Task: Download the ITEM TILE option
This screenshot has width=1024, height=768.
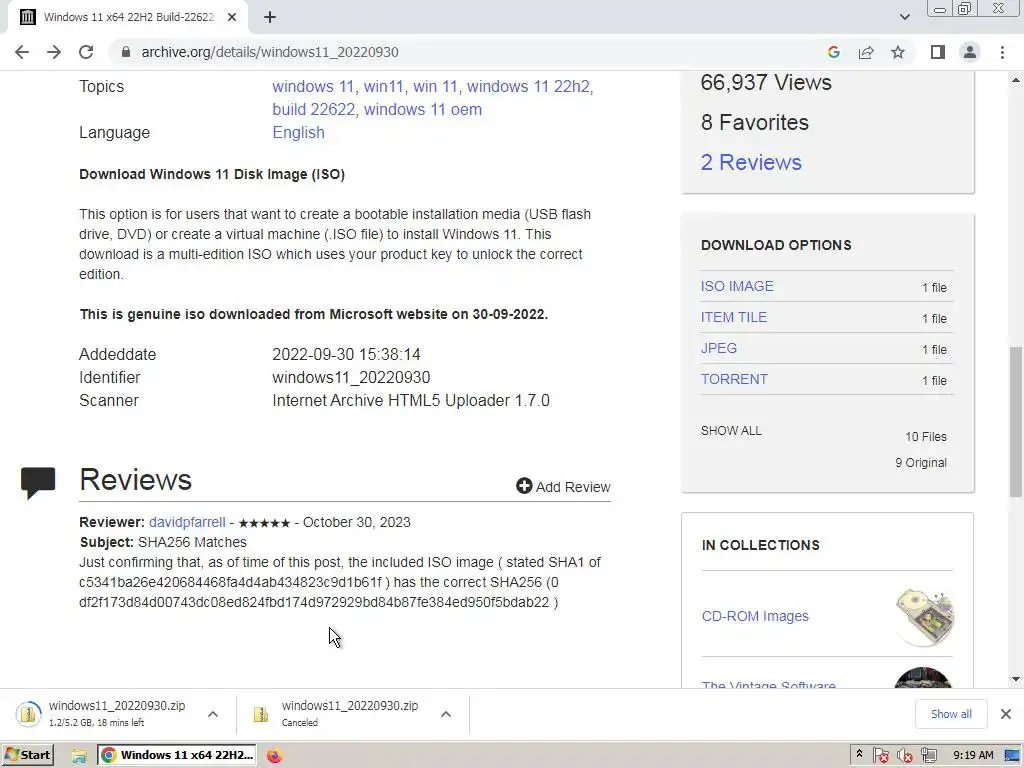Action: (733, 317)
